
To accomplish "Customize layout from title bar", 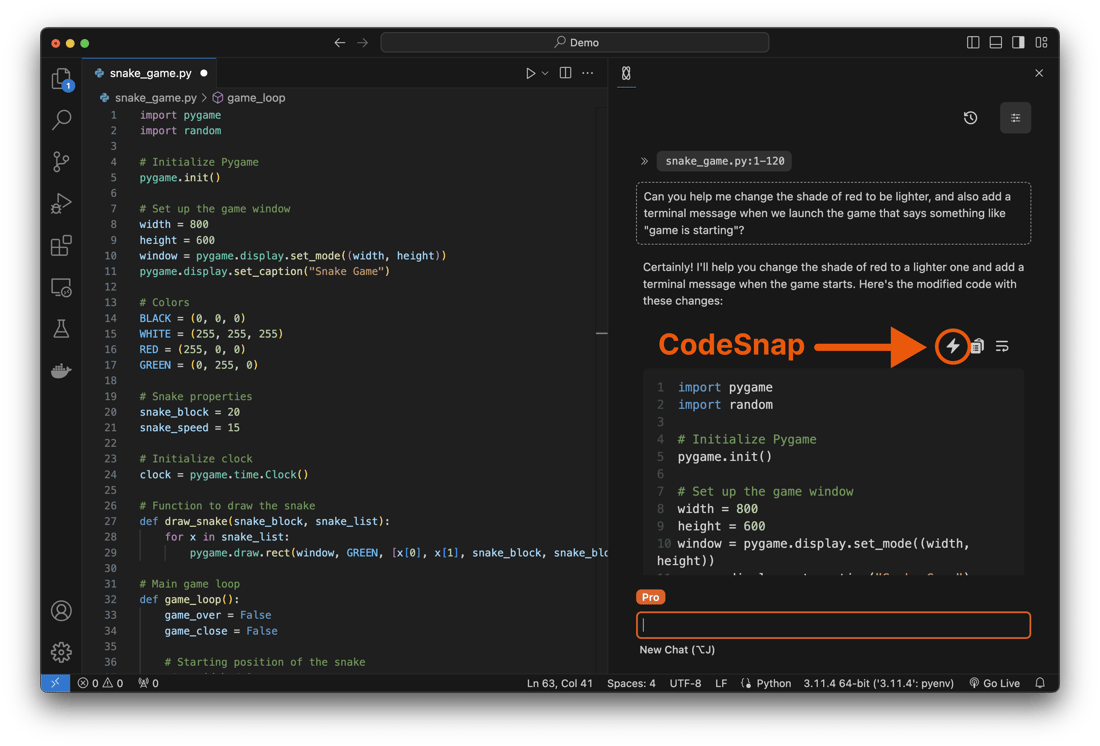I will (1041, 43).
